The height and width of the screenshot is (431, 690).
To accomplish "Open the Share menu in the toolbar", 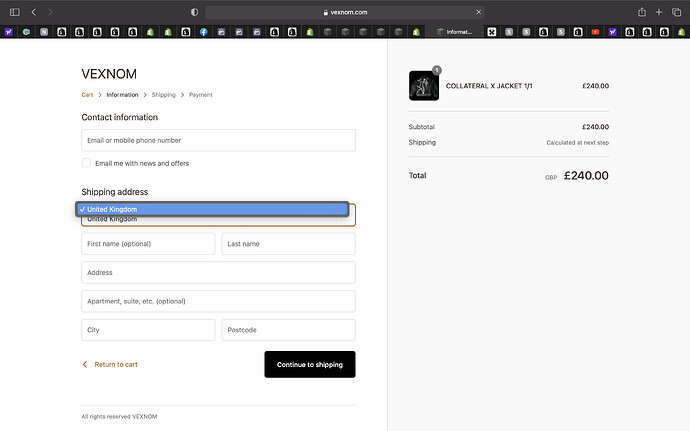I will [x=642, y=12].
